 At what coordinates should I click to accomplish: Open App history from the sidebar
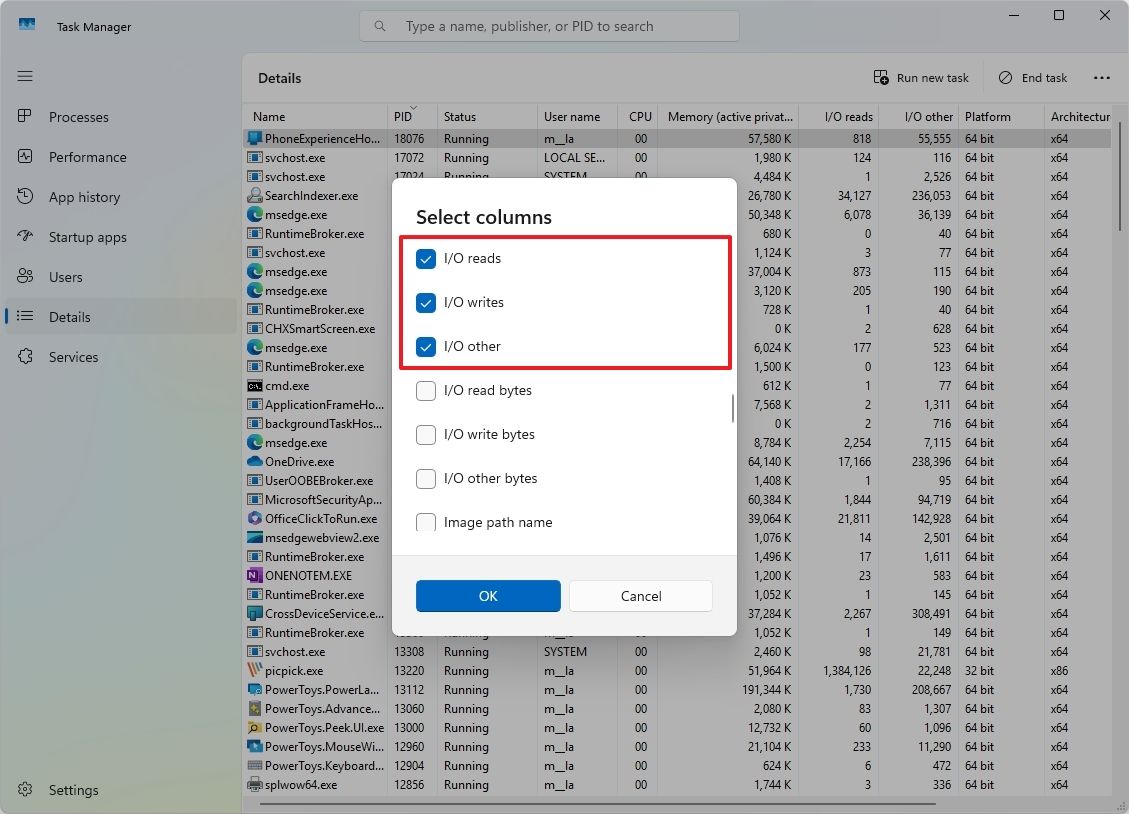(24, 197)
